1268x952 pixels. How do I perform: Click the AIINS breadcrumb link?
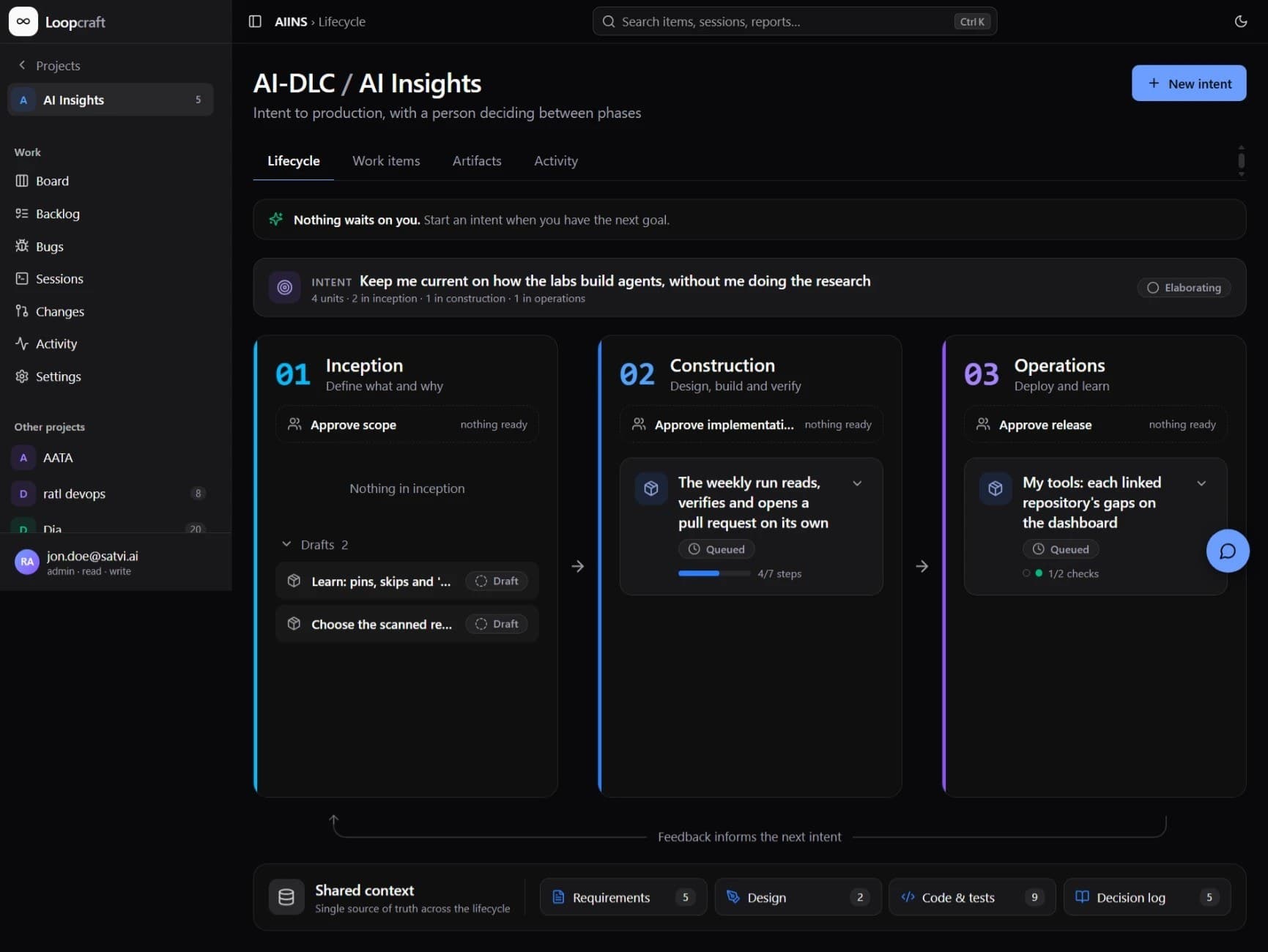(x=291, y=21)
